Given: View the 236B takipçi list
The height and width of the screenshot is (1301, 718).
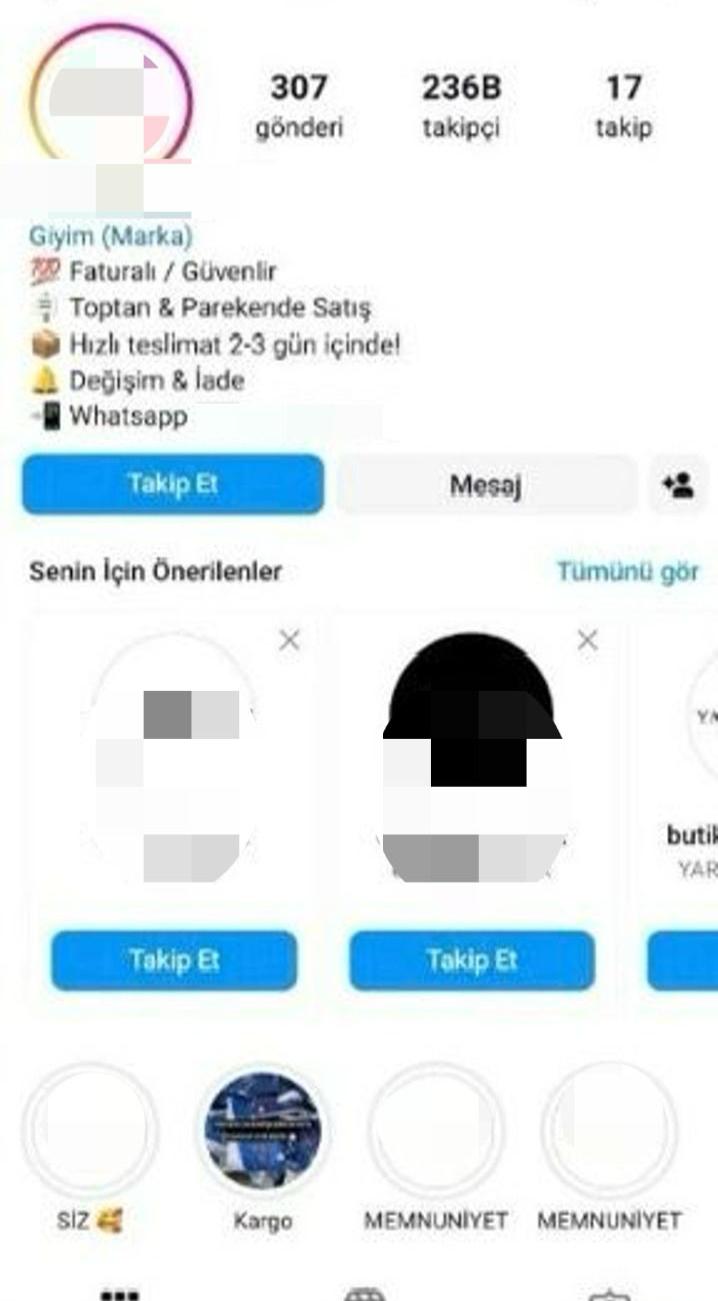Looking at the screenshot, I should [460, 106].
